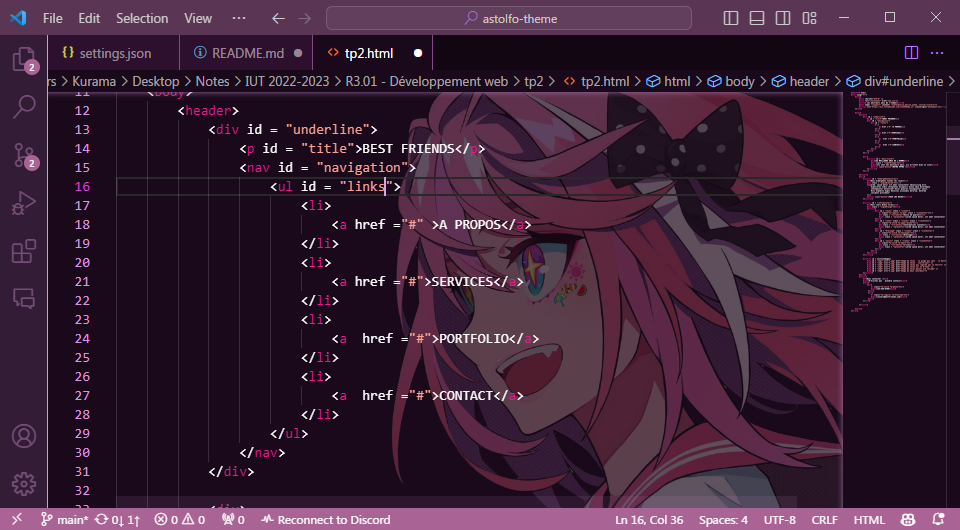Click the astolfo-theme command center search
This screenshot has height=530, width=960.
(509, 18)
